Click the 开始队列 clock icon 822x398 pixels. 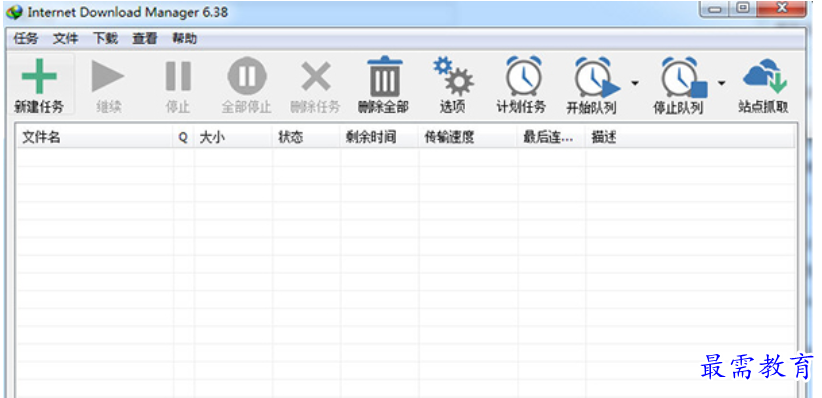597,77
